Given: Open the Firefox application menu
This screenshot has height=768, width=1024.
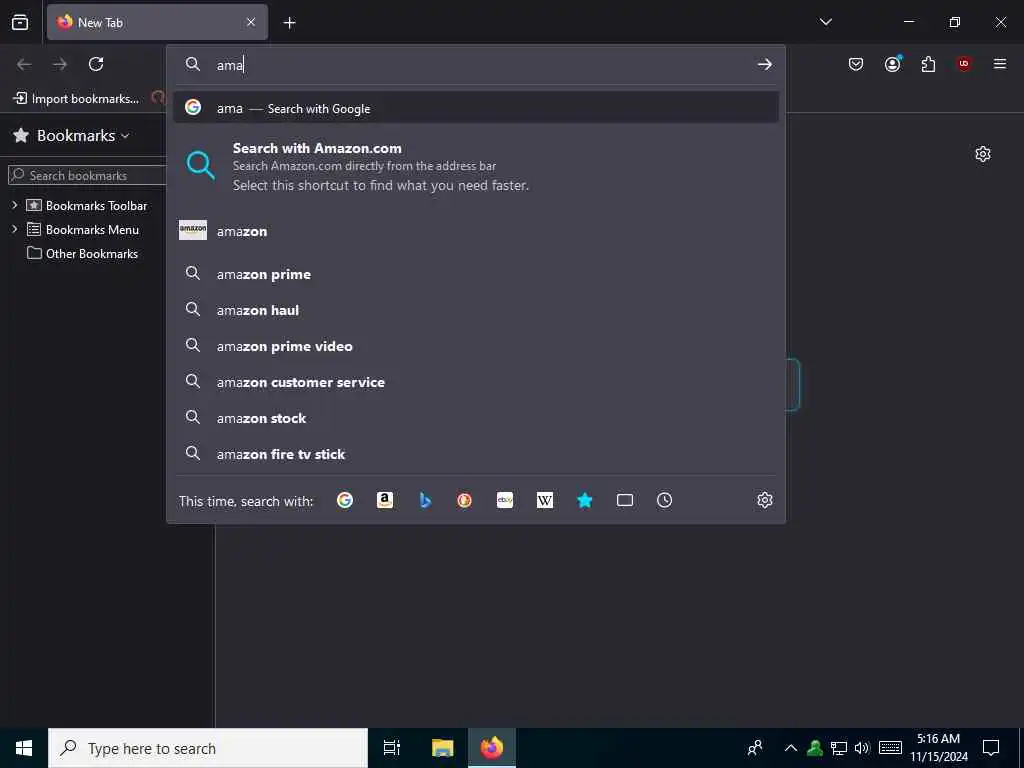Looking at the screenshot, I should [x=1000, y=64].
